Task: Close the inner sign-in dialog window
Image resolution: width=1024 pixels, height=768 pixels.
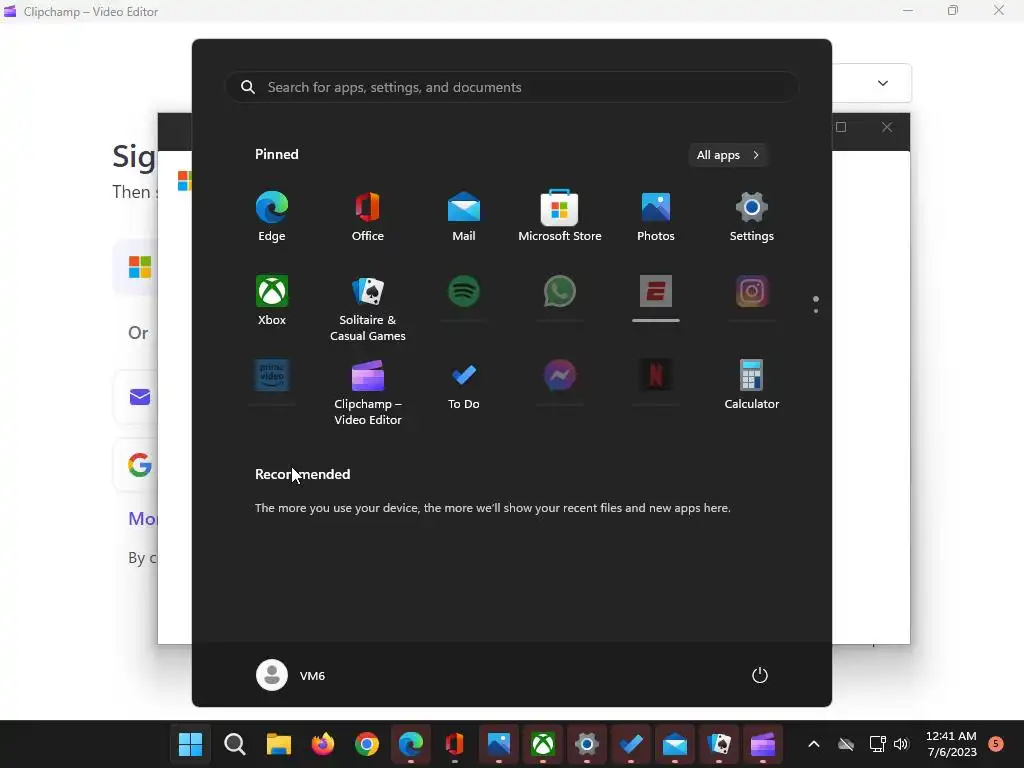Action: point(887,127)
